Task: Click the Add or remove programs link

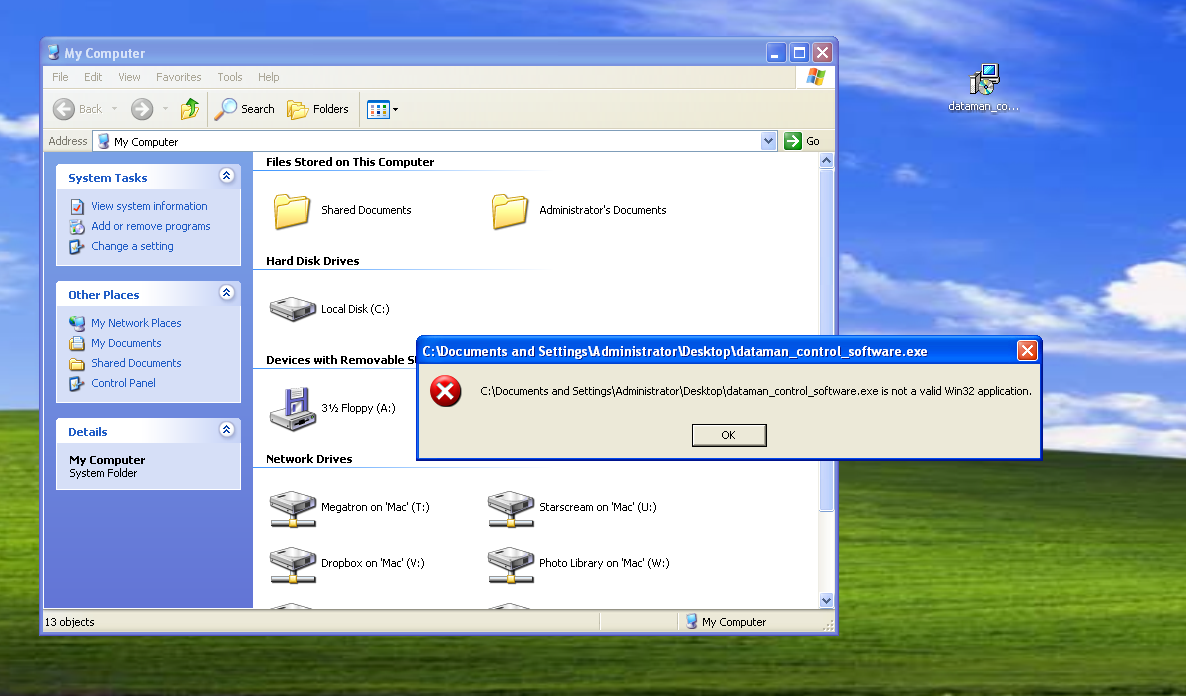Action: click(150, 226)
